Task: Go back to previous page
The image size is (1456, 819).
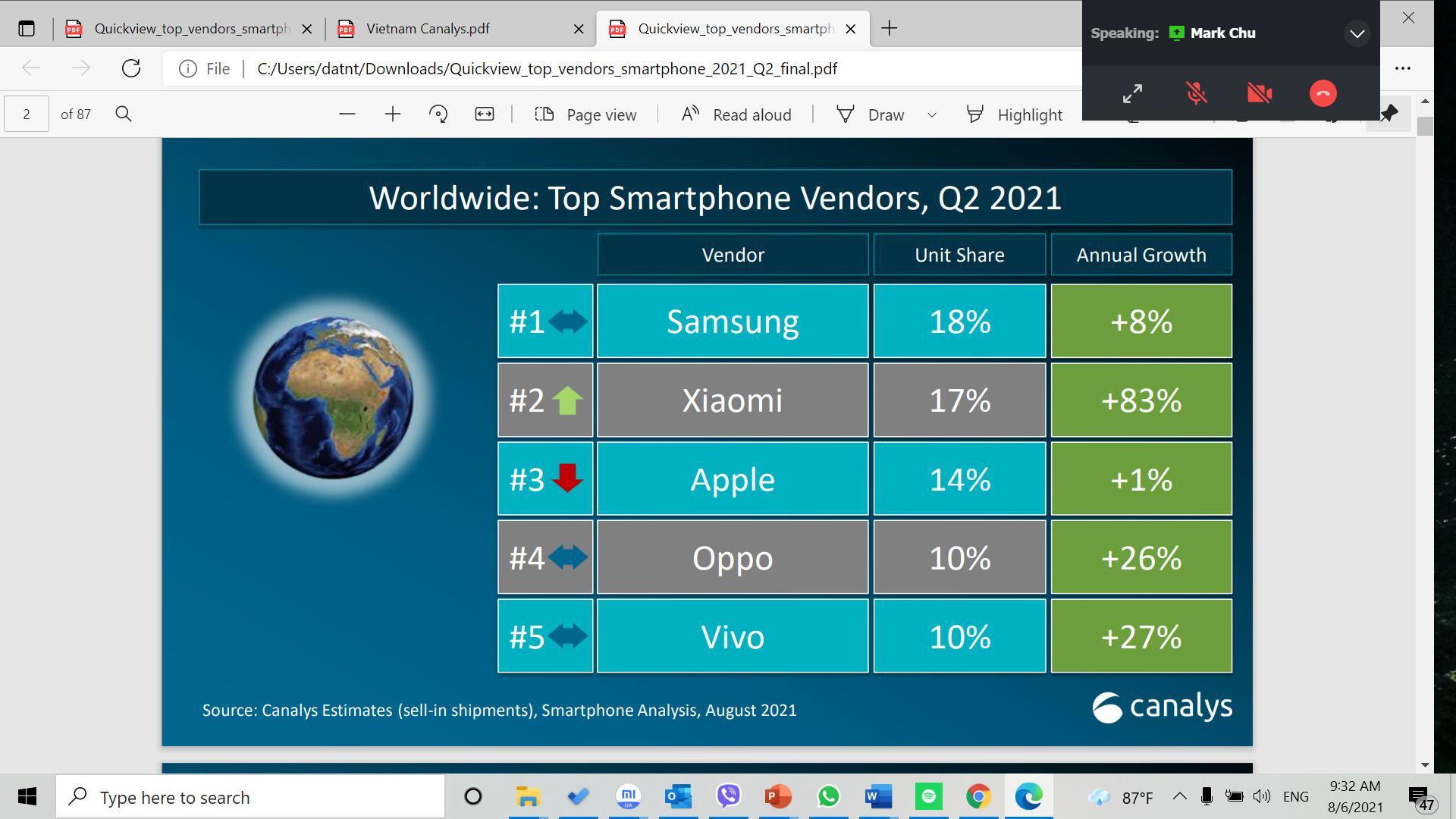Action: 31,68
